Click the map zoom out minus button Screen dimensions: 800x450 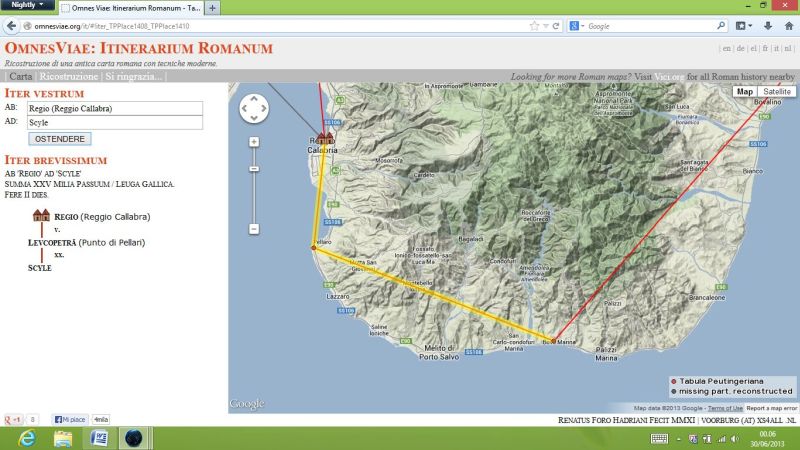pos(254,229)
